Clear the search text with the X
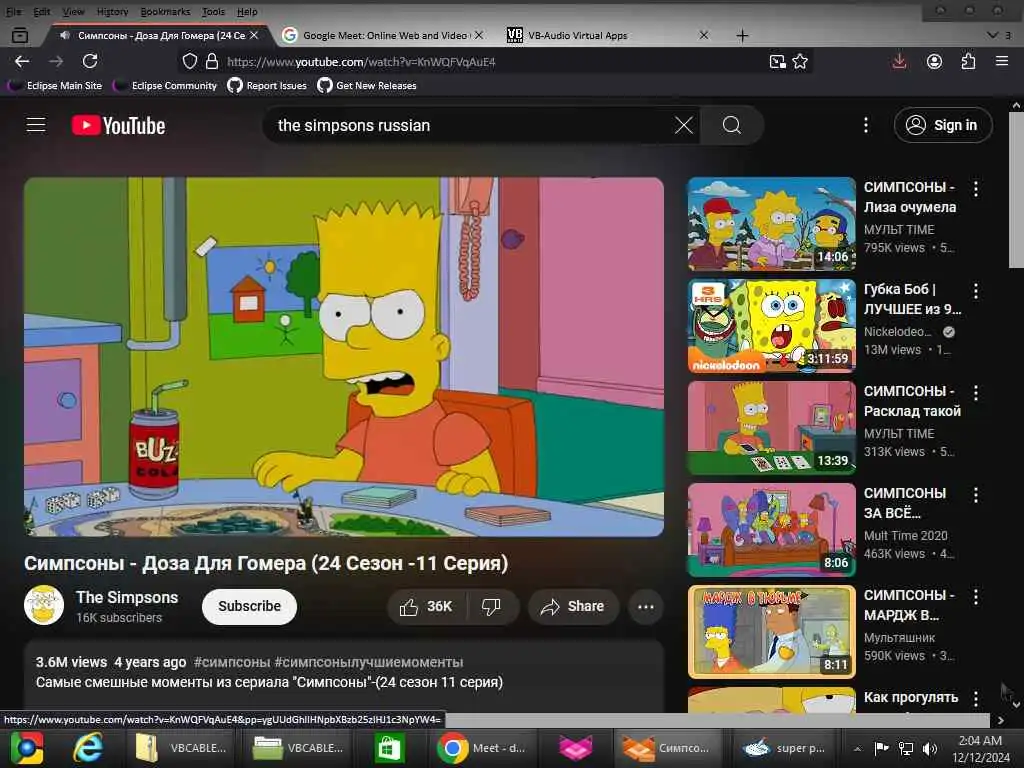 point(684,125)
